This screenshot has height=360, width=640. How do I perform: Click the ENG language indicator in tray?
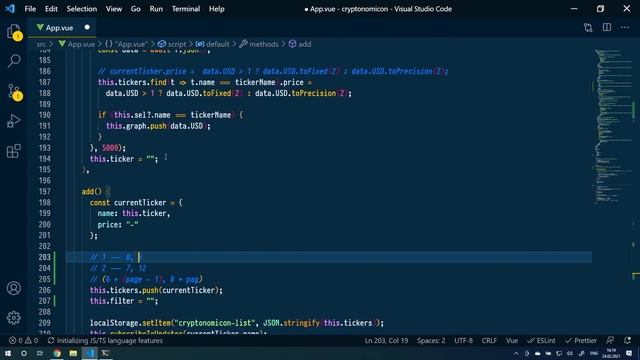click(594, 353)
